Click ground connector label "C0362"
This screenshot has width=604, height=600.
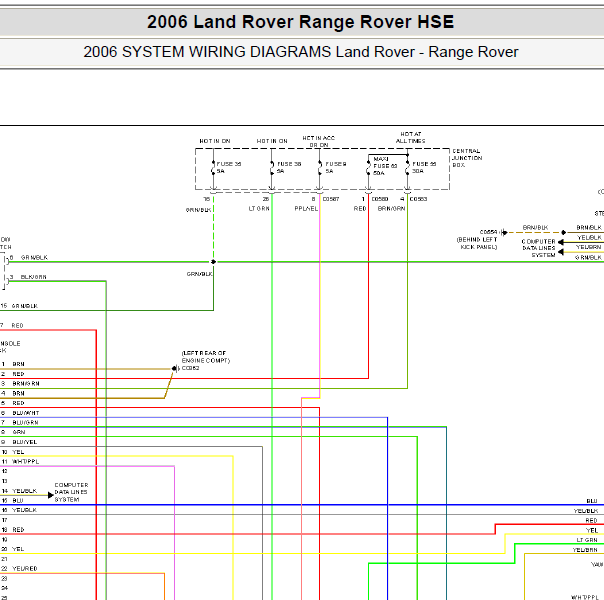coord(190,369)
